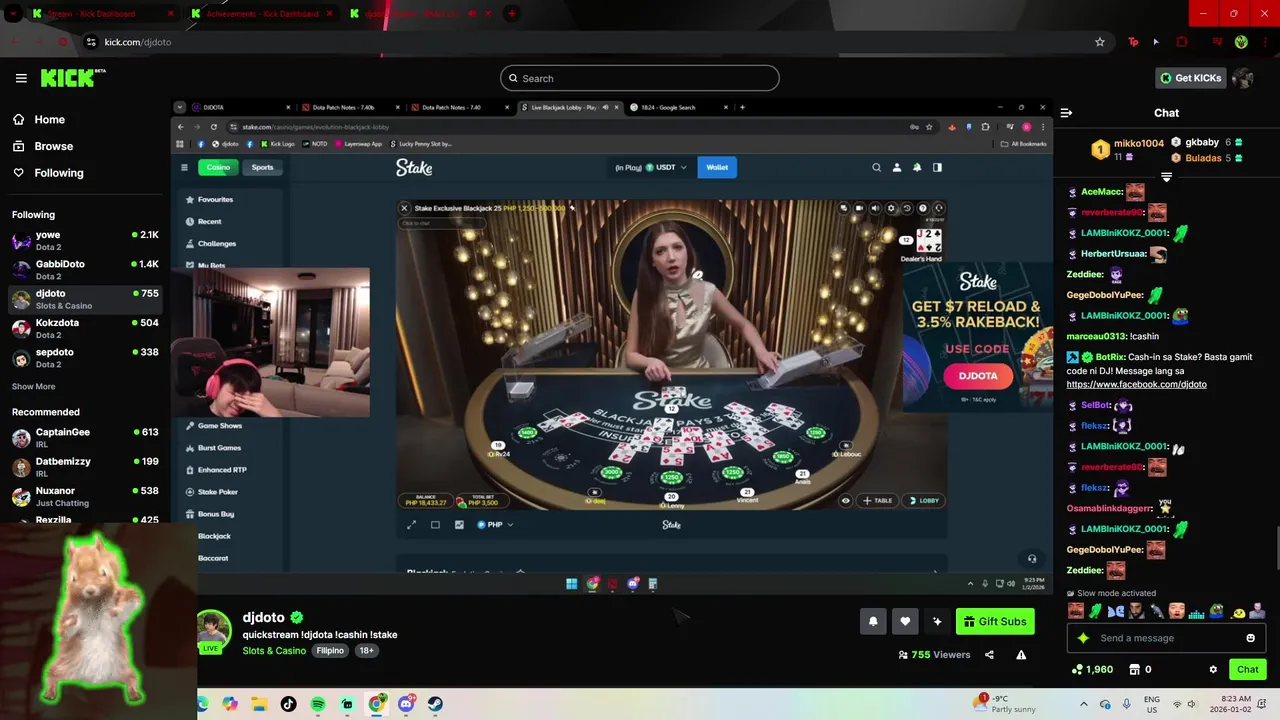Click the microphone icon in system tray
This screenshot has height=720, width=1280.
click(x=1127, y=704)
